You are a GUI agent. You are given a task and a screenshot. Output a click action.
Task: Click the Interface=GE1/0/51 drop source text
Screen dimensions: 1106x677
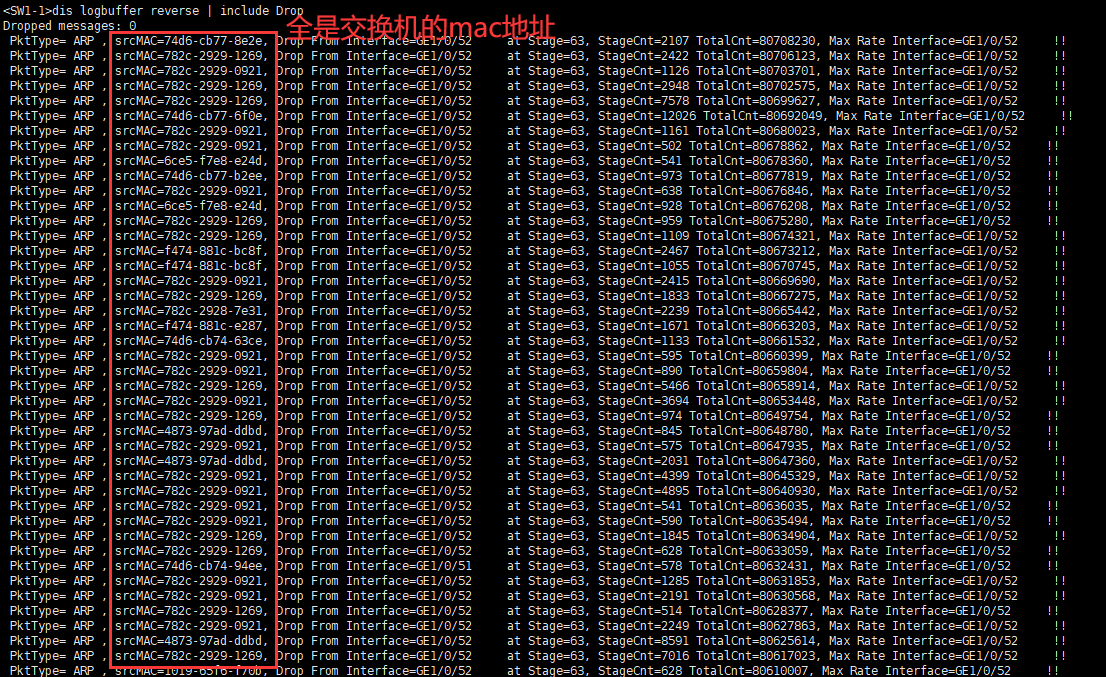point(408,566)
